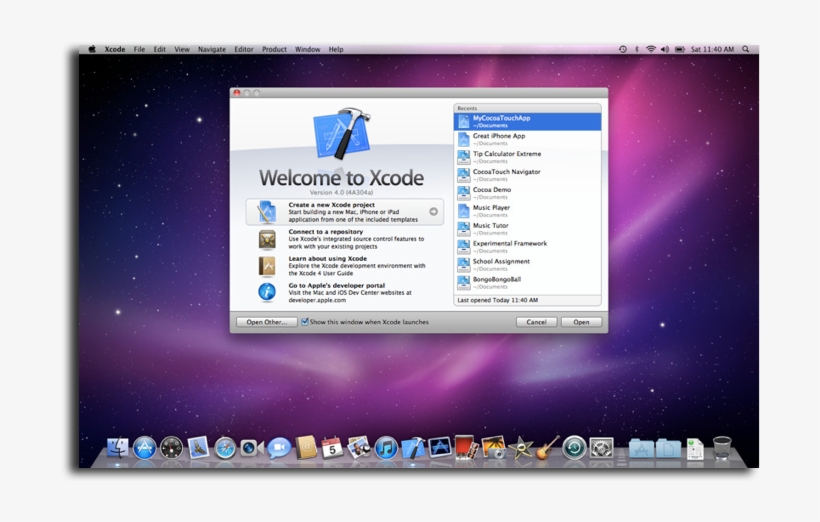This screenshot has height=522, width=820.
Task: Launch Safari from the Dock
Action: (225, 448)
